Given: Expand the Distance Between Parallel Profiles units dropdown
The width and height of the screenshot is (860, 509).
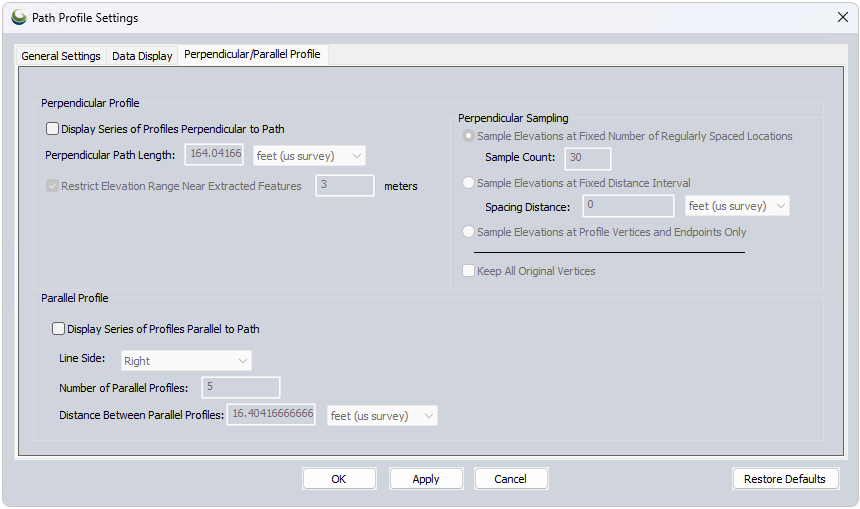Looking at the screenshot, I should point(382,416).
